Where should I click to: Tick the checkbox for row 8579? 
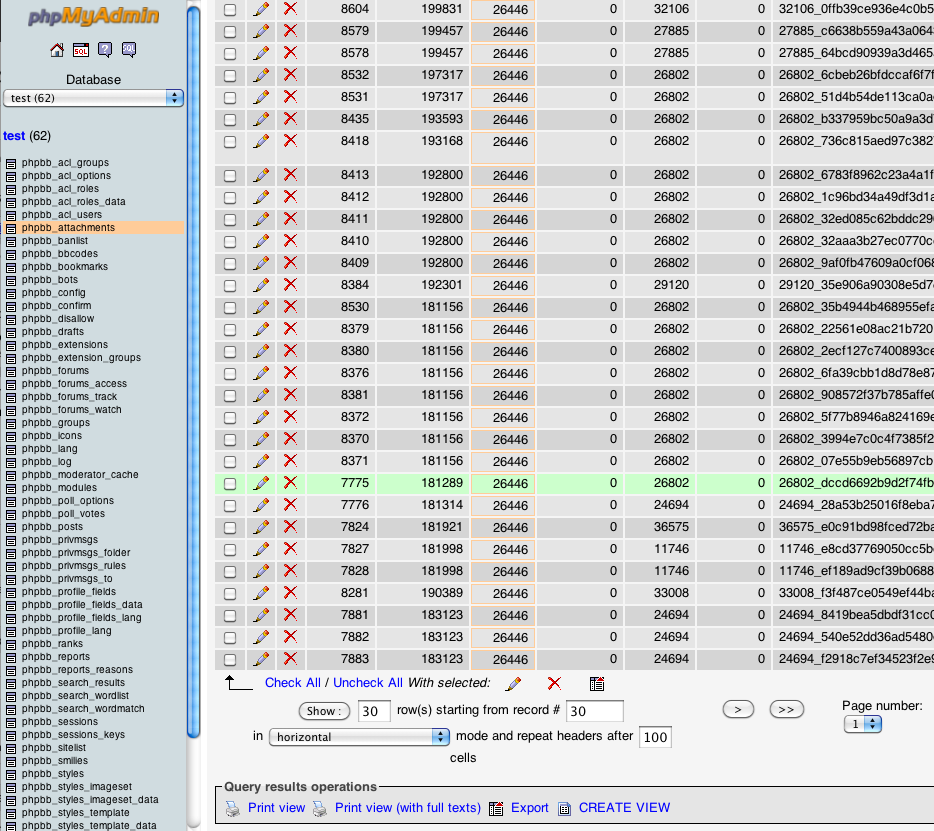(x=230, y=31)
